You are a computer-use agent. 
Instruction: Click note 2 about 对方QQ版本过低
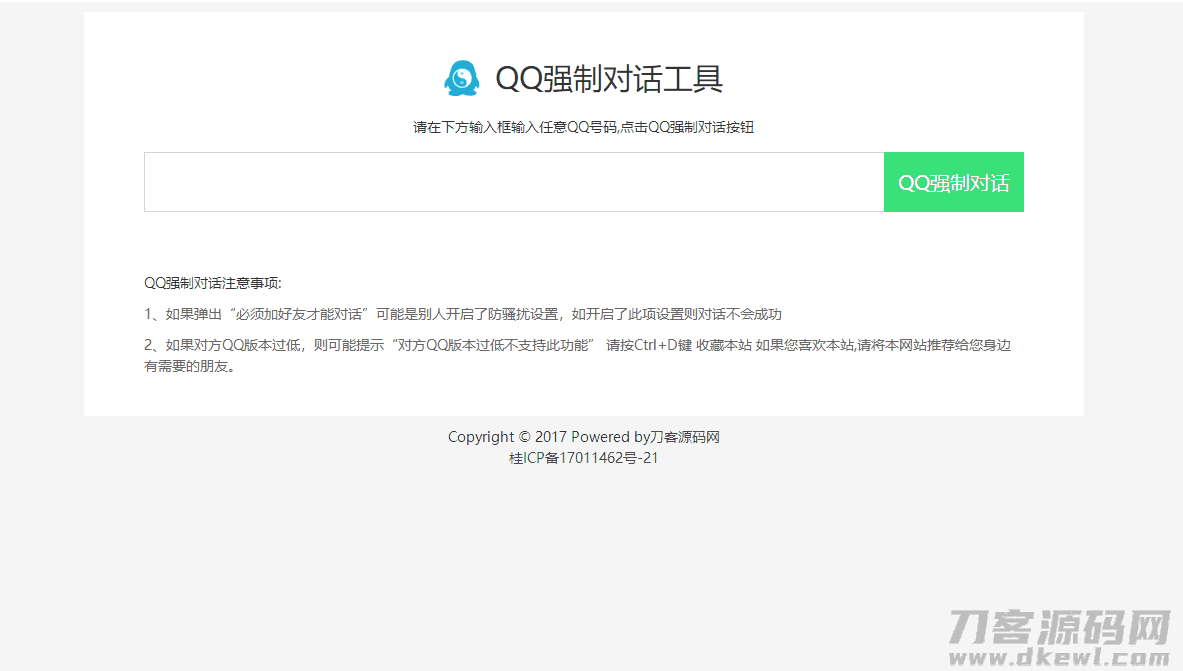coord(577,356)
